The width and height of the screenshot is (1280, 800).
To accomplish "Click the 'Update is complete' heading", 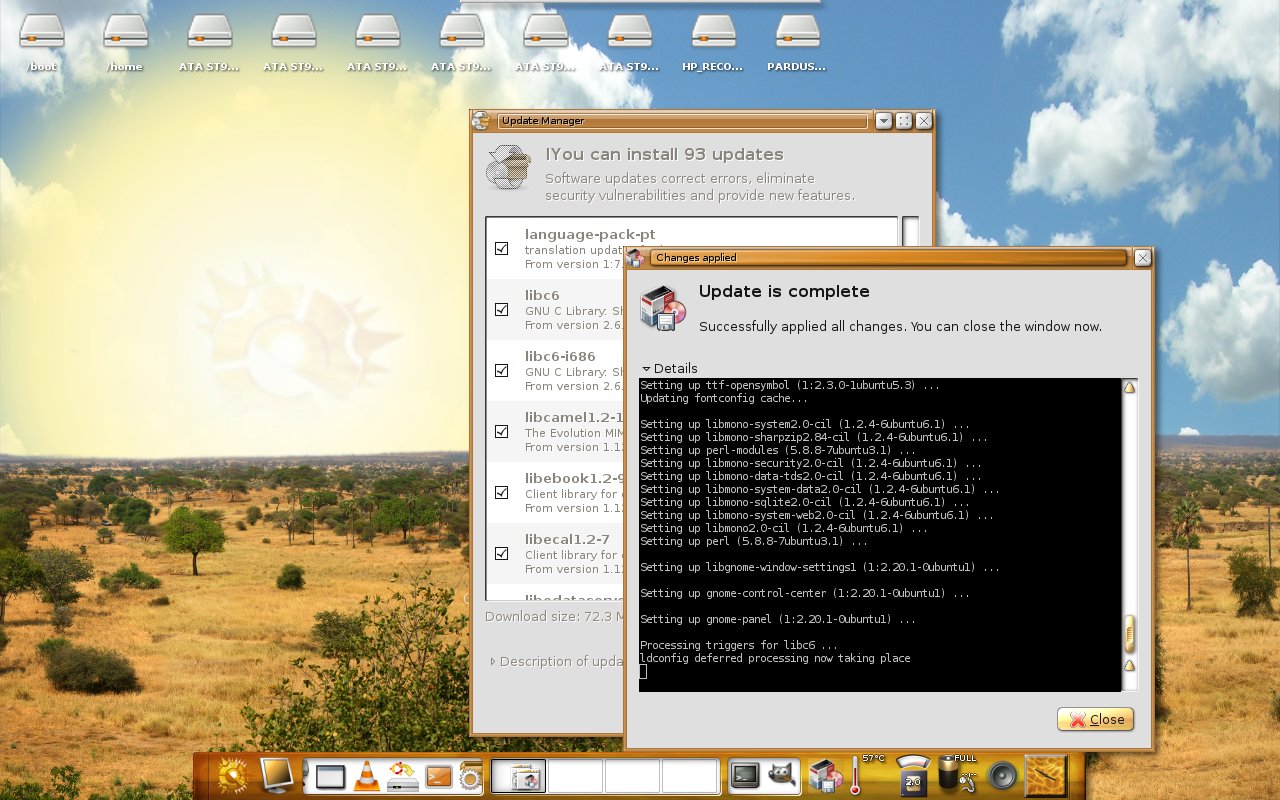I will pos(784,291).
